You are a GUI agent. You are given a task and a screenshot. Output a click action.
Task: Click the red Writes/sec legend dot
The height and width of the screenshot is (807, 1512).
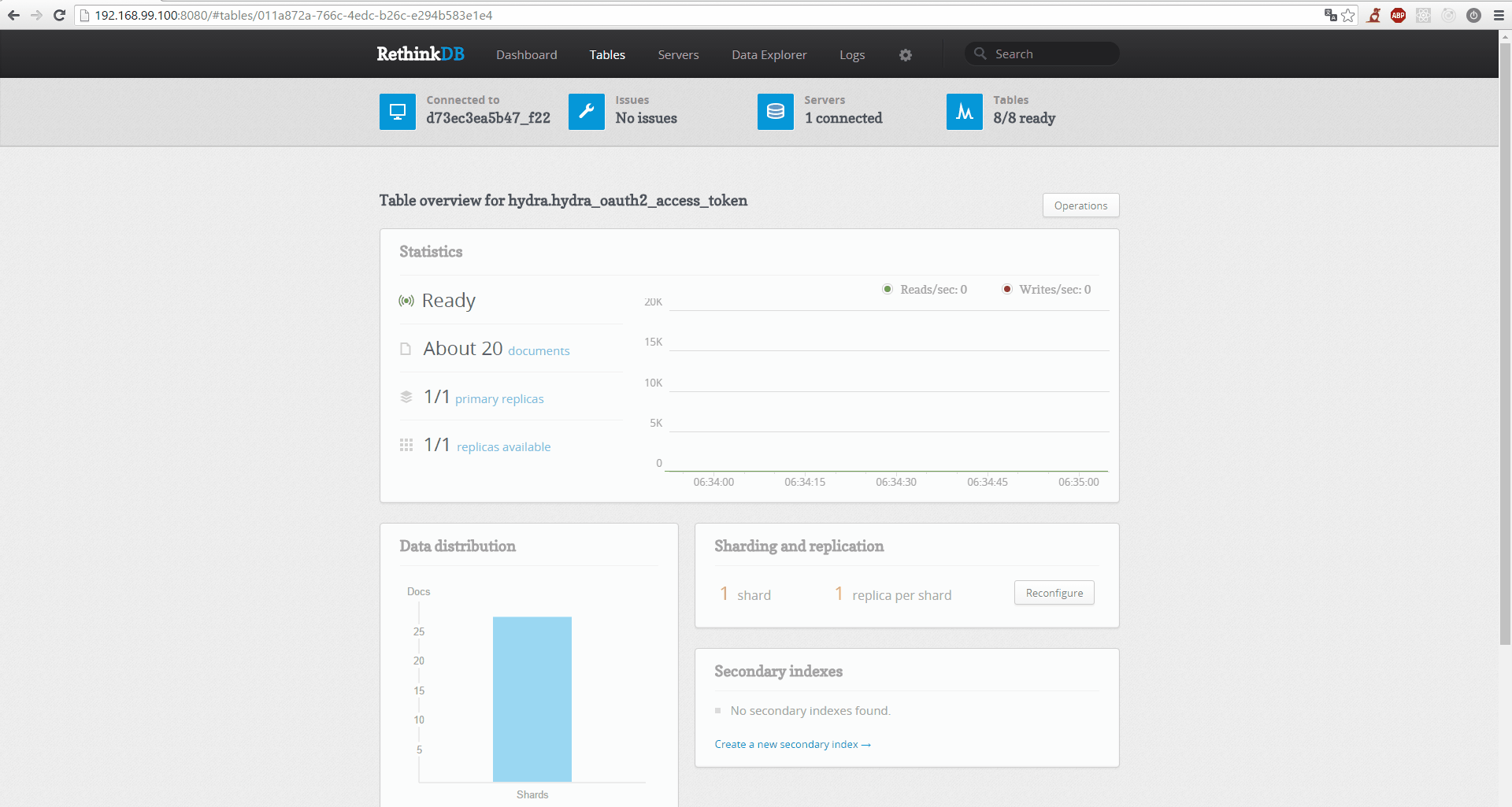[1006, 289]
